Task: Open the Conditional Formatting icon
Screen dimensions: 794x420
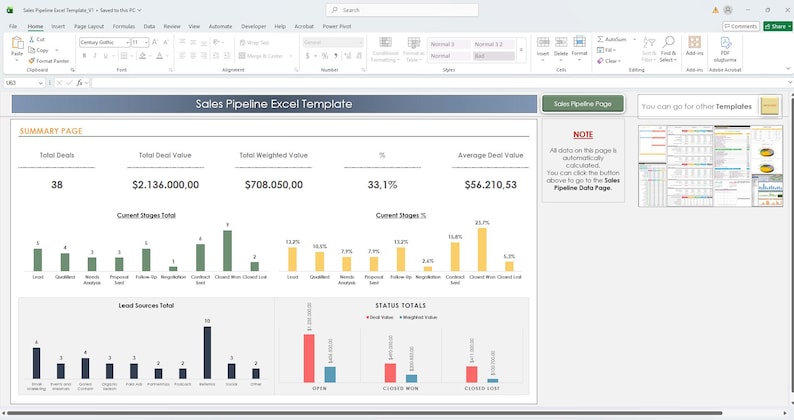Action: (385, 43)
